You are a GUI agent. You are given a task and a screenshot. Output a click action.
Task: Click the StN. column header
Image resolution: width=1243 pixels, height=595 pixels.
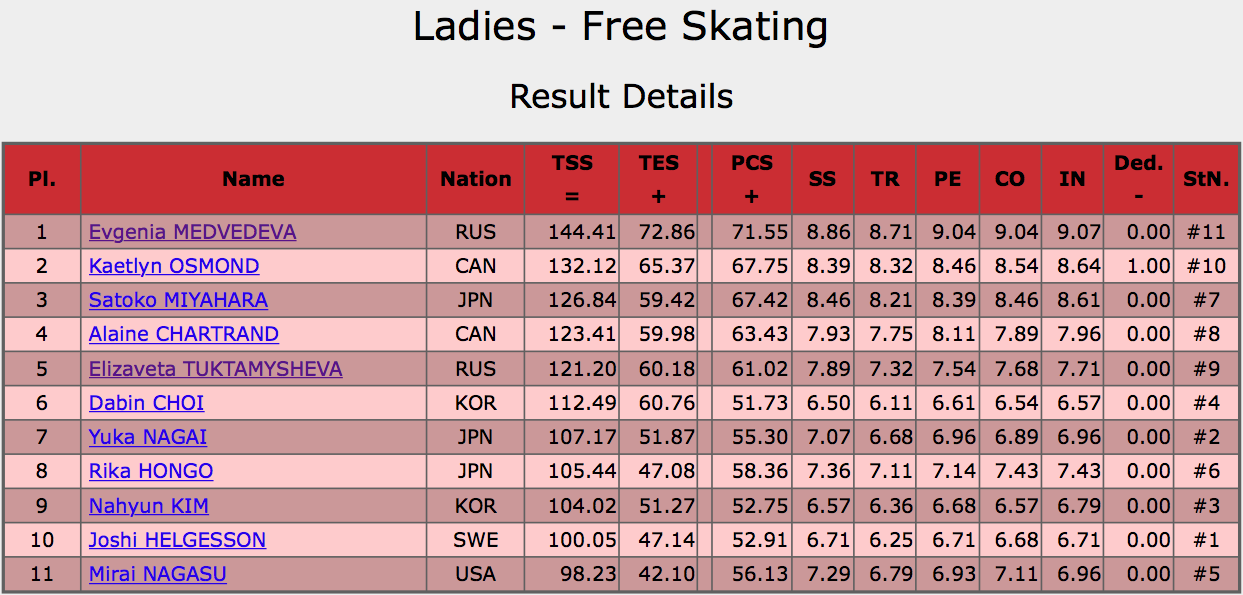(x=1206, y=179)
